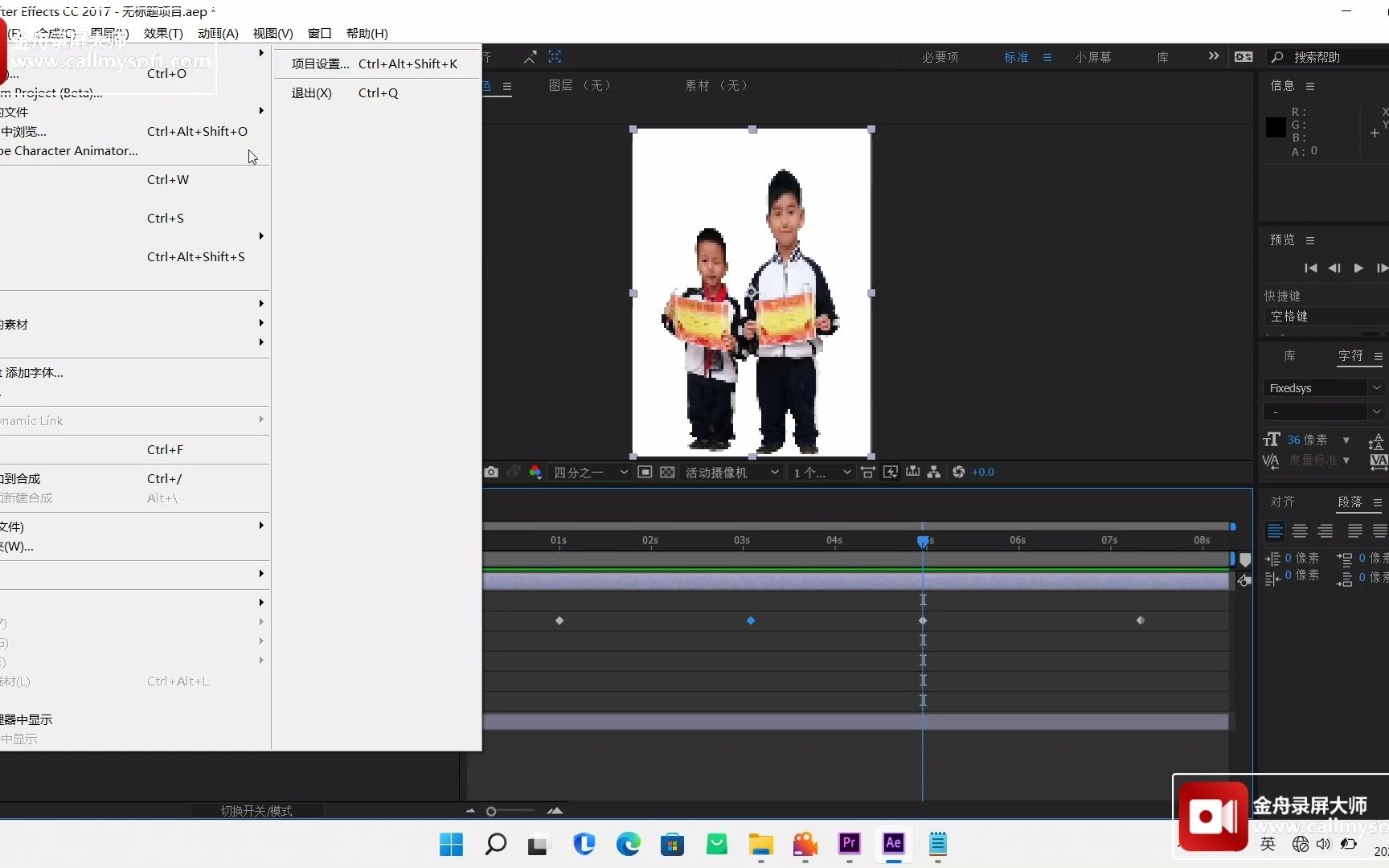Toggle pixel aspect ratio correction icon
Screen dimensions: 1389x868
point(868,472)
